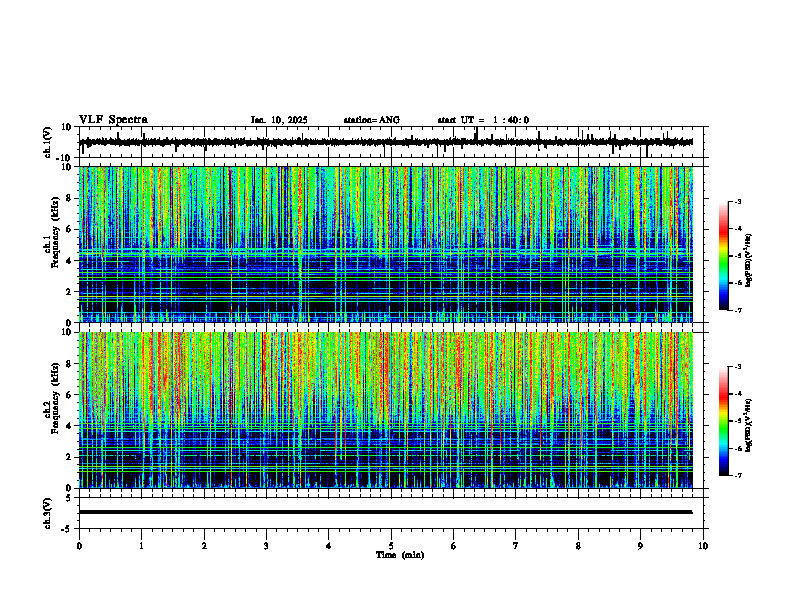Select the date text "Jan. 10, 2025"
This screenshot has width=792, height=612.
(x=279, y=120)
